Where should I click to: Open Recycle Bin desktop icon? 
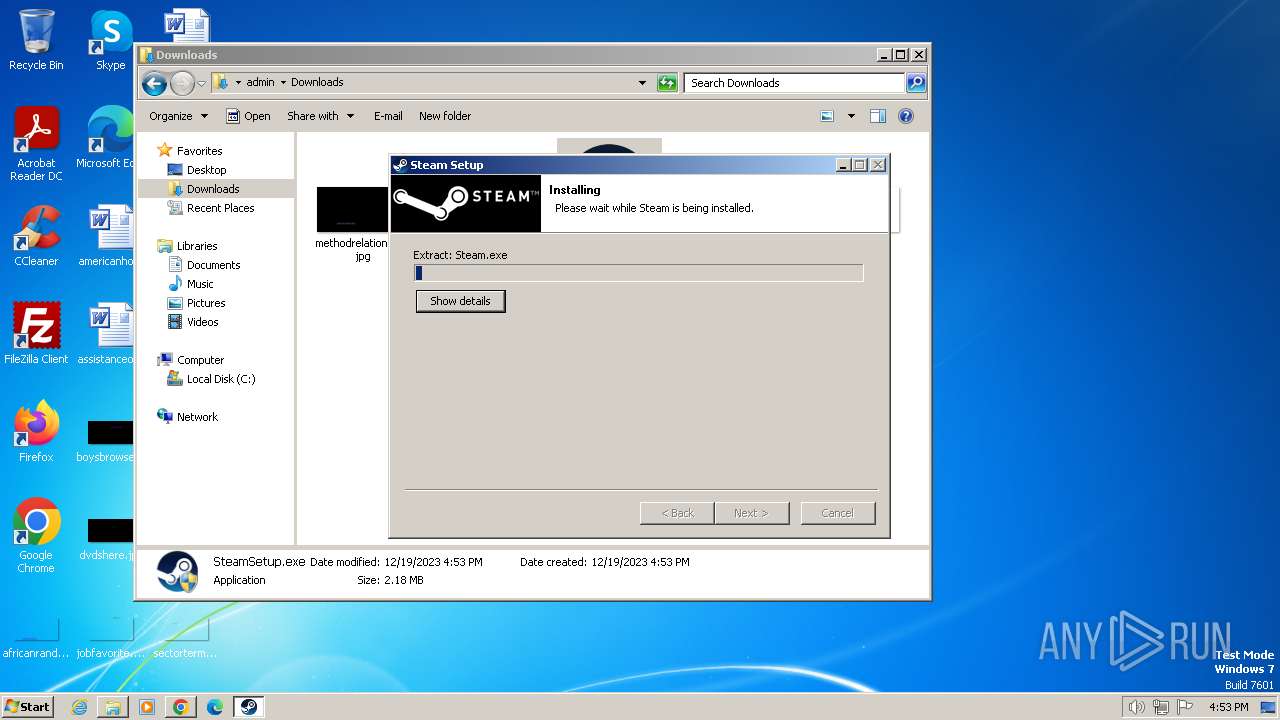36,40
